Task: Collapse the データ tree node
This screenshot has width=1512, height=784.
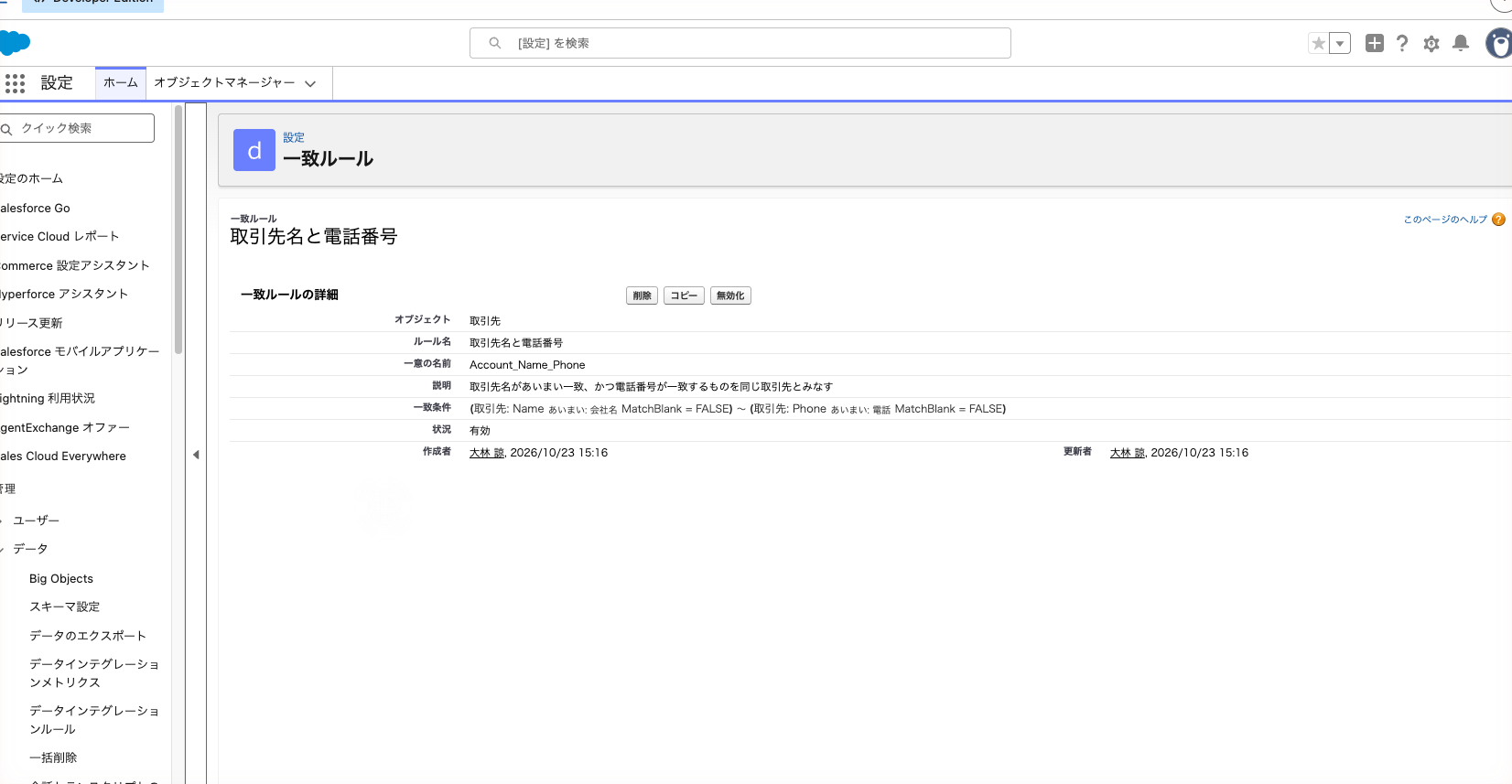Action: pos(3,549)
